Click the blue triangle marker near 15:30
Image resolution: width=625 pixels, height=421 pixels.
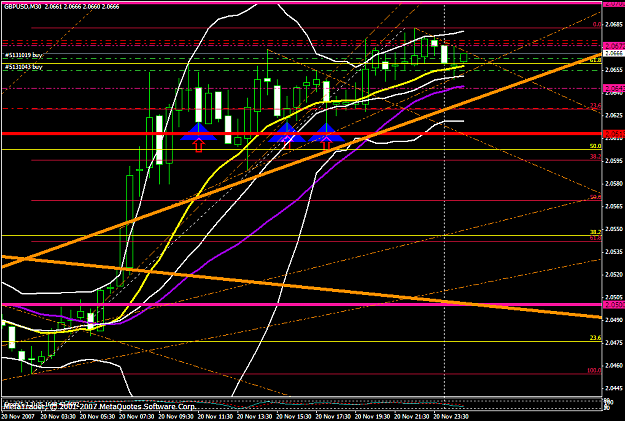(x=326, y=132)
